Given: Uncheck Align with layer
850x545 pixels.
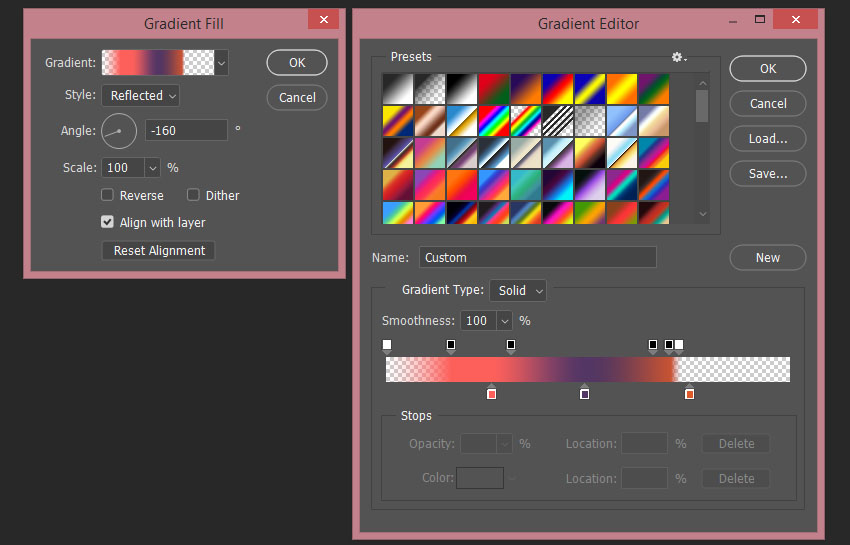Looking at the screenshot, I should (107, 222).
